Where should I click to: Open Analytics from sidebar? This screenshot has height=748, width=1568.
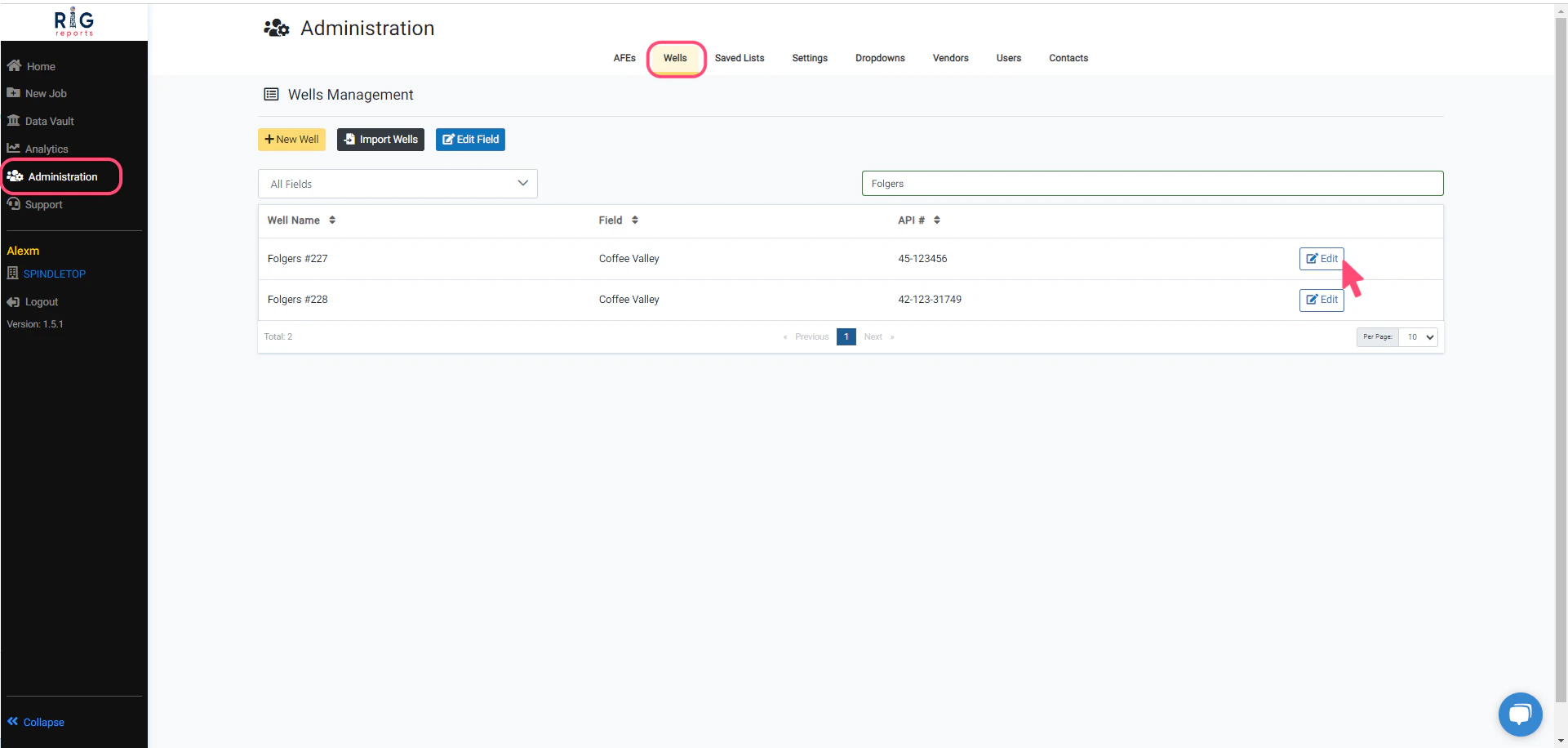coord(38,149)
